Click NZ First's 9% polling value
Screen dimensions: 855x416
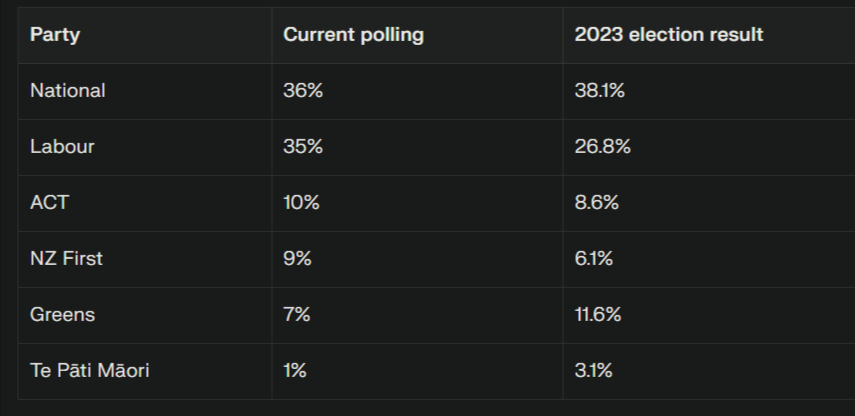pos(297,259)
